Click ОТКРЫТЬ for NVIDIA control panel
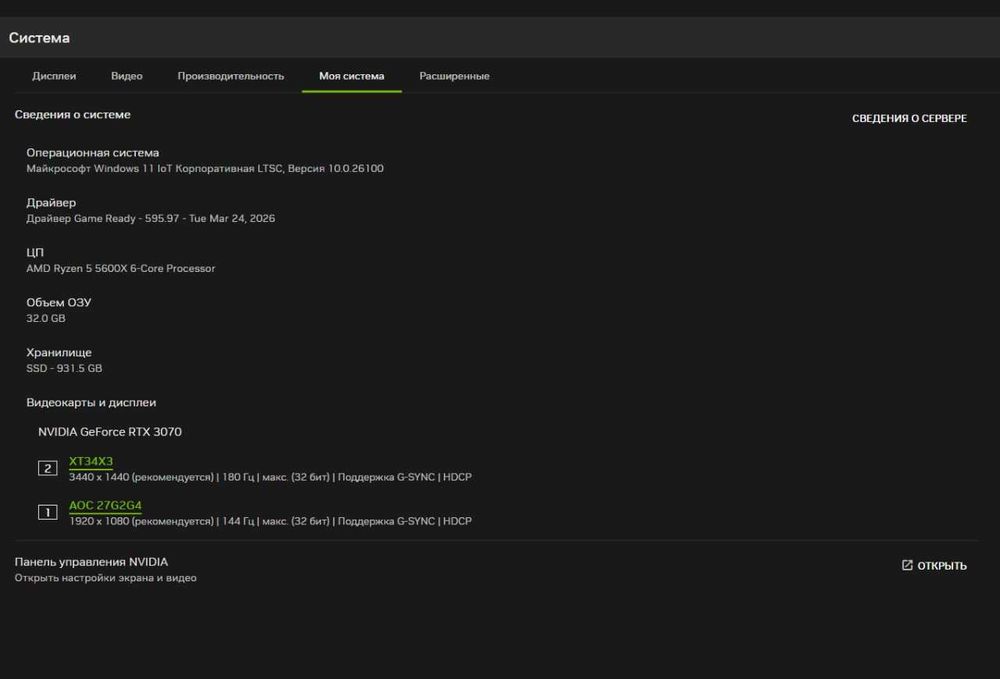This screenshot has width=1000, height=679. coord(934,566)
